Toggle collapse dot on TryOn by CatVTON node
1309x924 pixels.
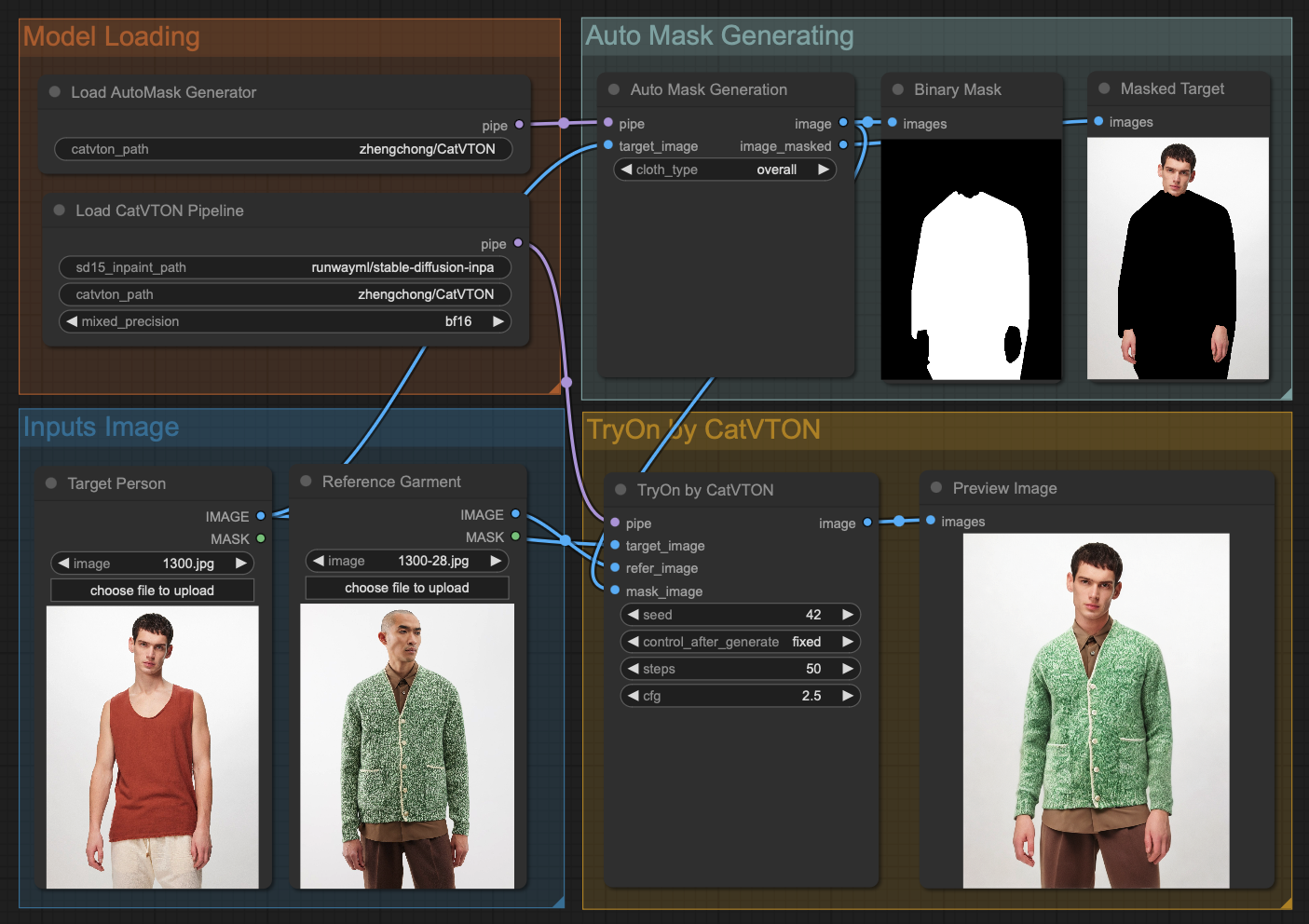(x=620, y=490)
